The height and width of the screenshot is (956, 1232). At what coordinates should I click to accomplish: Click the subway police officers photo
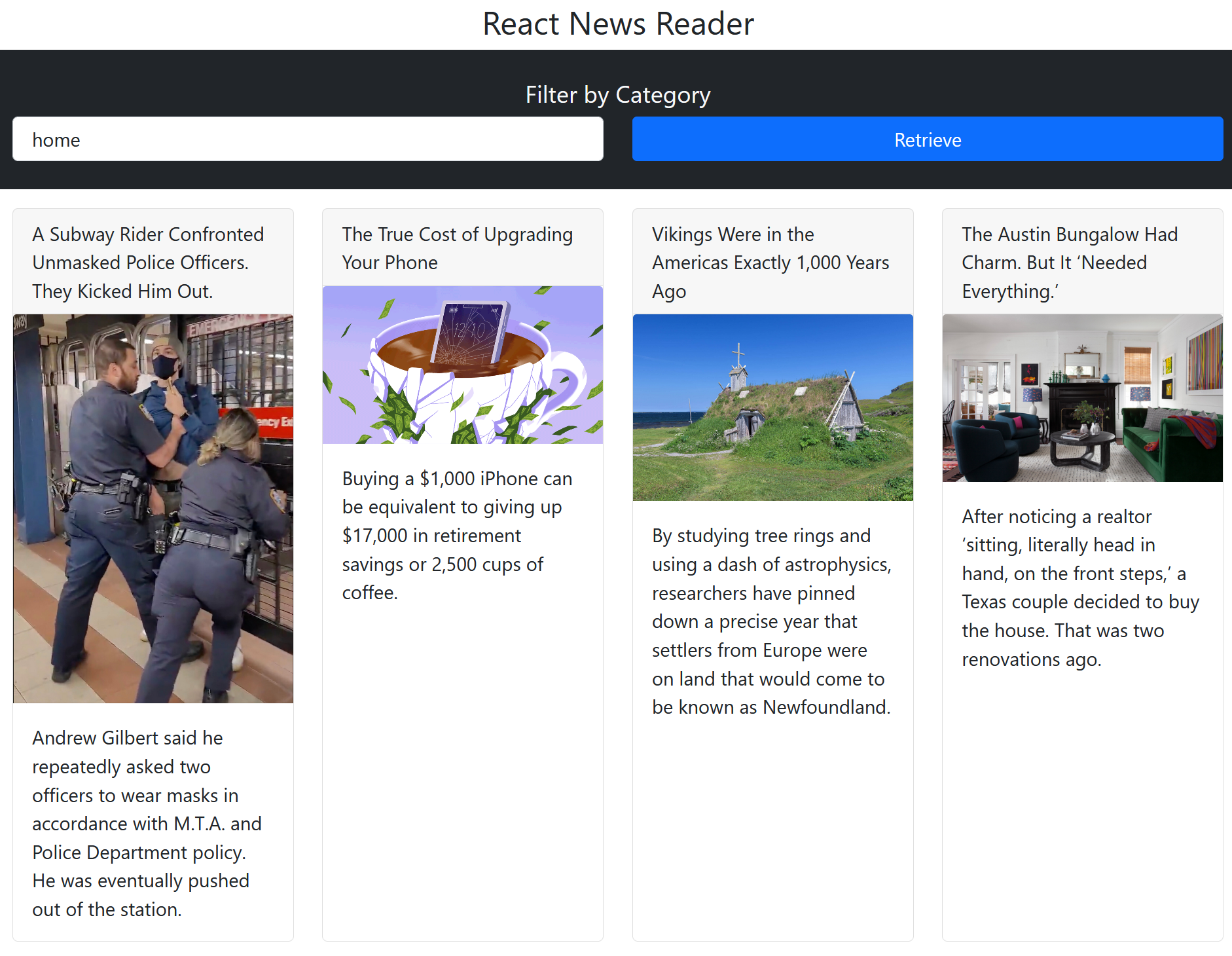tap(153, 508)
